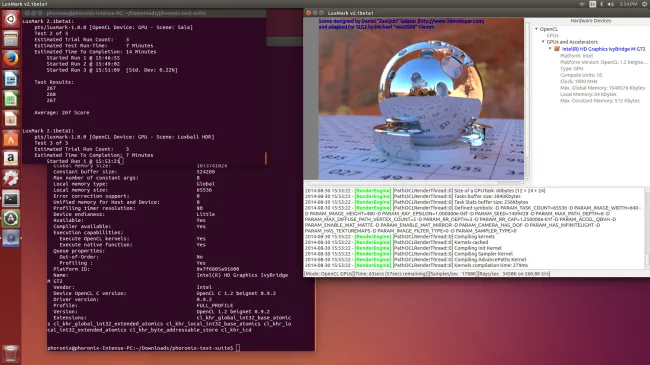
Task: Open the Ubuntu Dash home launcher
Action: 11,19
